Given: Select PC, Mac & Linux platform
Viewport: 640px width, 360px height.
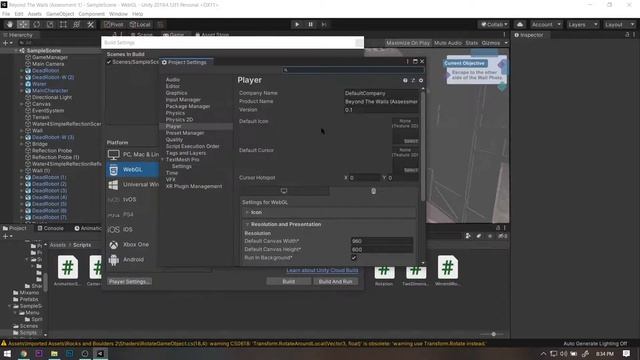Looking at the screenshot, I should pos(133,154).
